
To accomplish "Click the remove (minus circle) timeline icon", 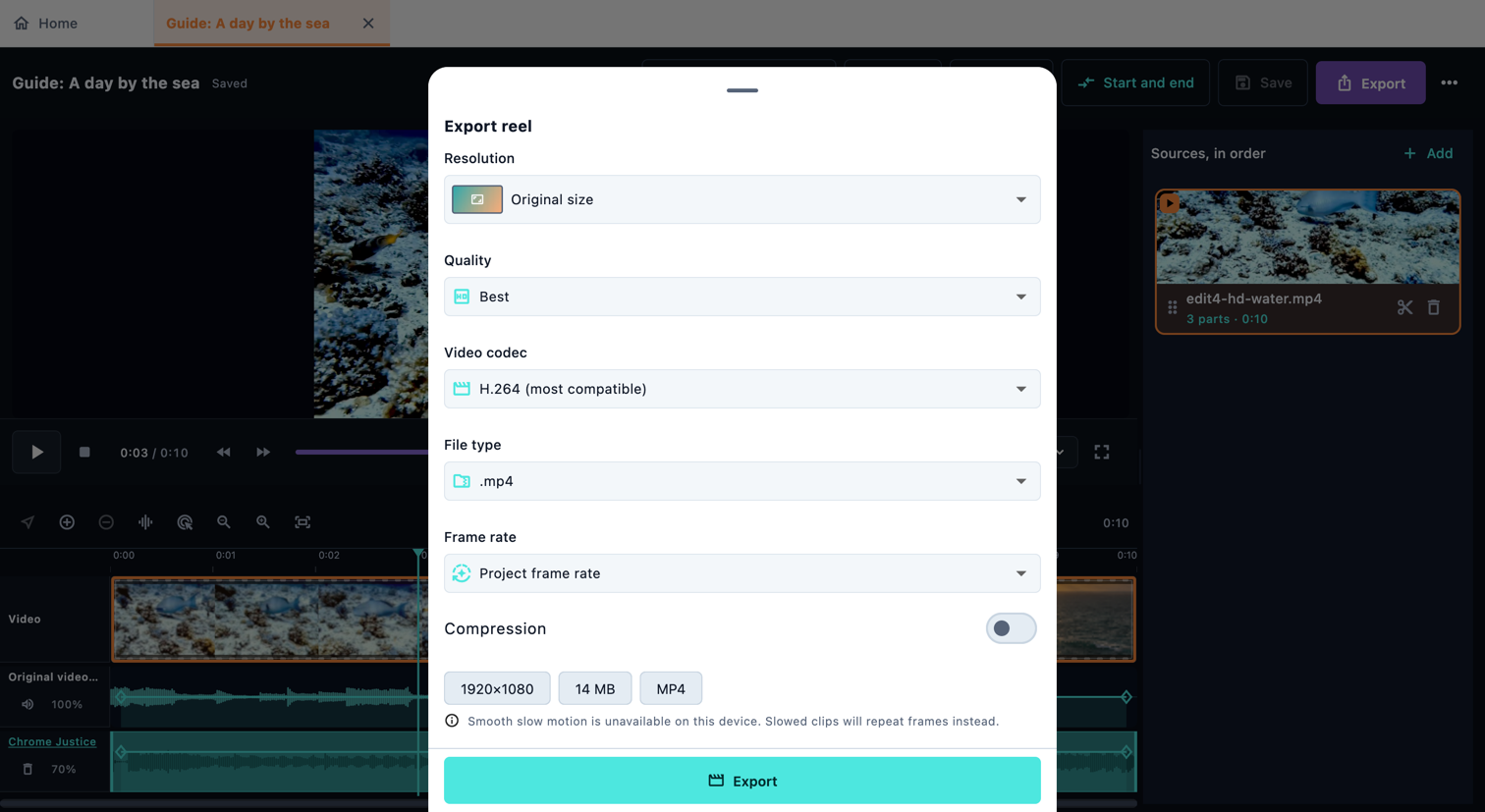I will (x=106, y=522).
